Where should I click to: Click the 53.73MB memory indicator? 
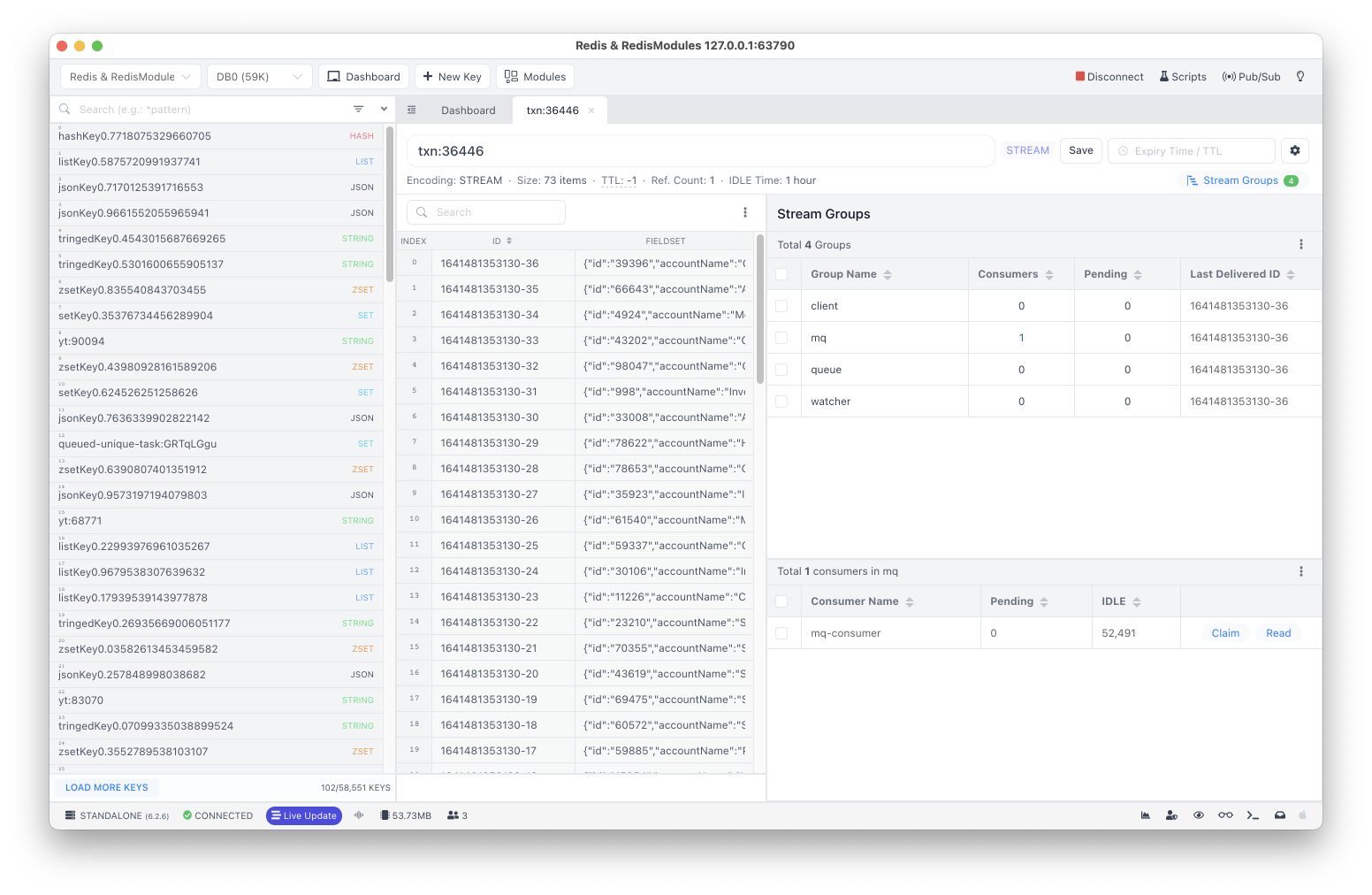tap(406, 815)
